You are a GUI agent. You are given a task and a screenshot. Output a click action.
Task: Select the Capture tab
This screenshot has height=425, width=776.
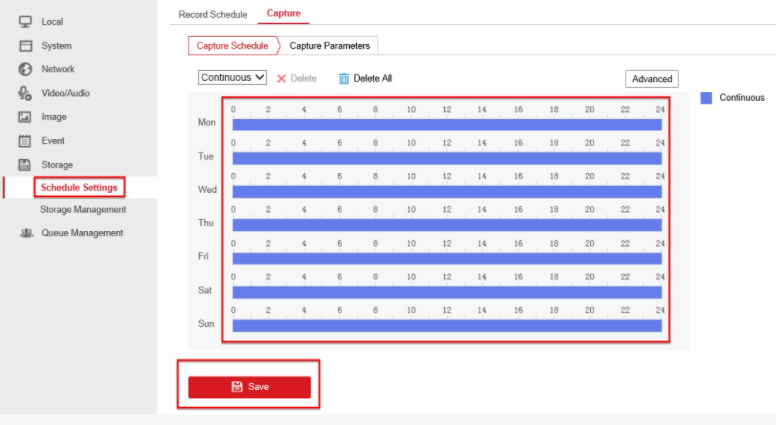[x=283, y=13]
